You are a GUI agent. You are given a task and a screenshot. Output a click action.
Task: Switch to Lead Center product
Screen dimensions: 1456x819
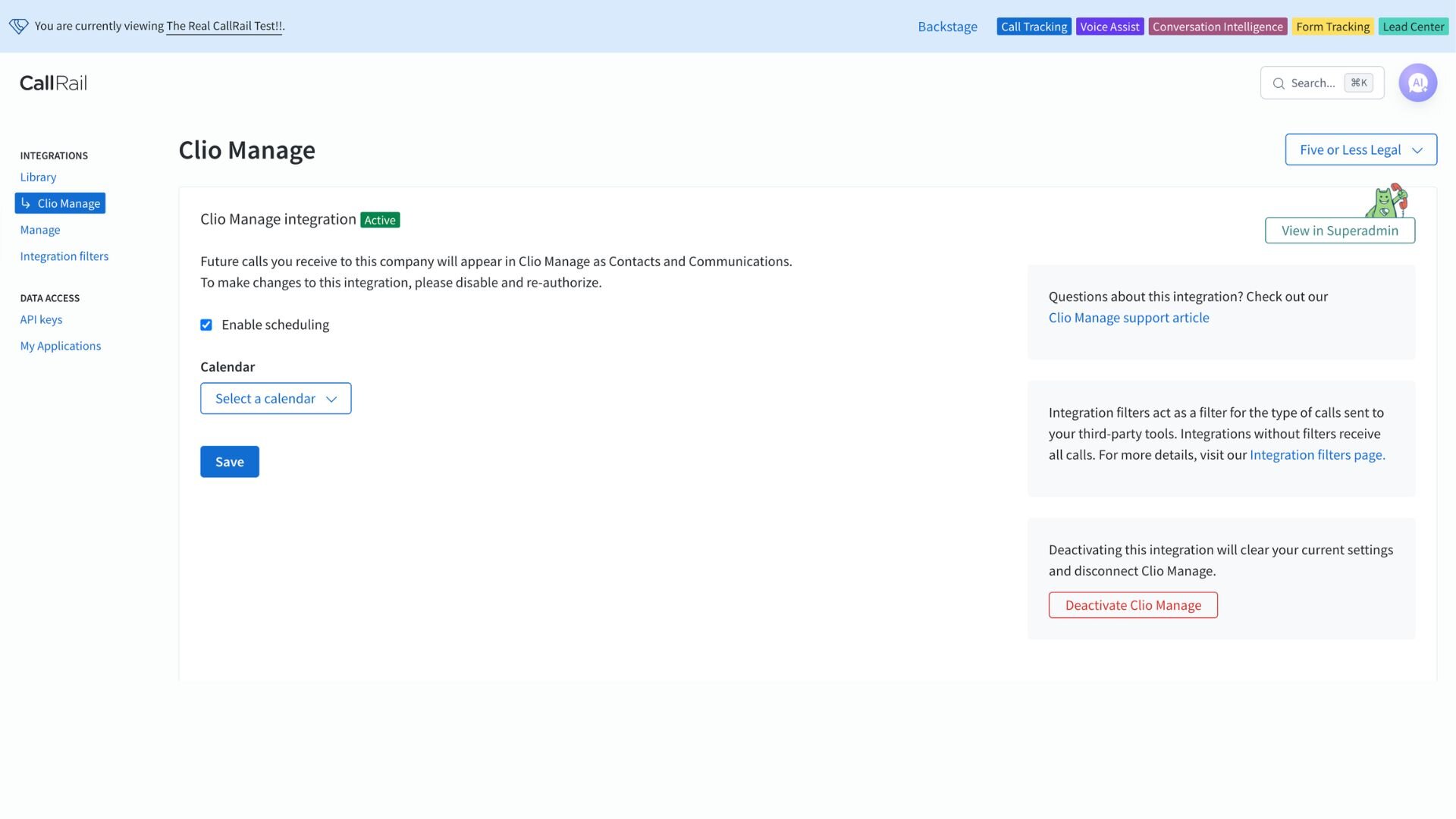(1413, 27)
